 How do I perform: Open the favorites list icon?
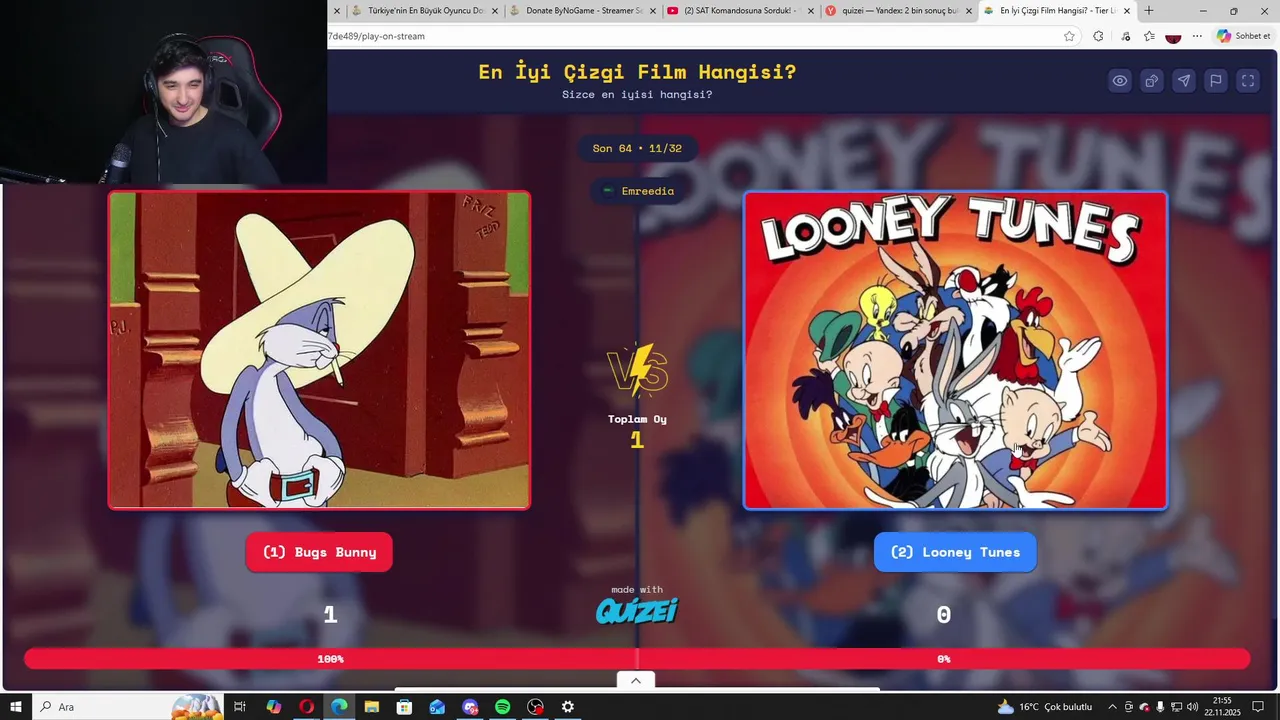click(x=1149, y=36)
